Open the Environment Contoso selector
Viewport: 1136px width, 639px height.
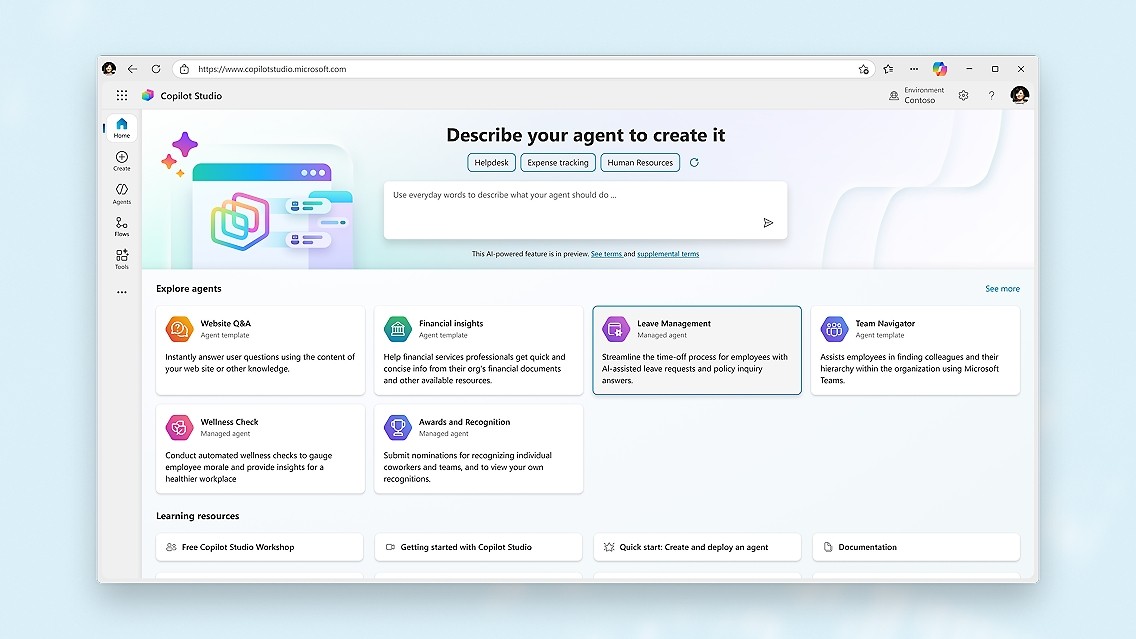(x=916, y=95)
